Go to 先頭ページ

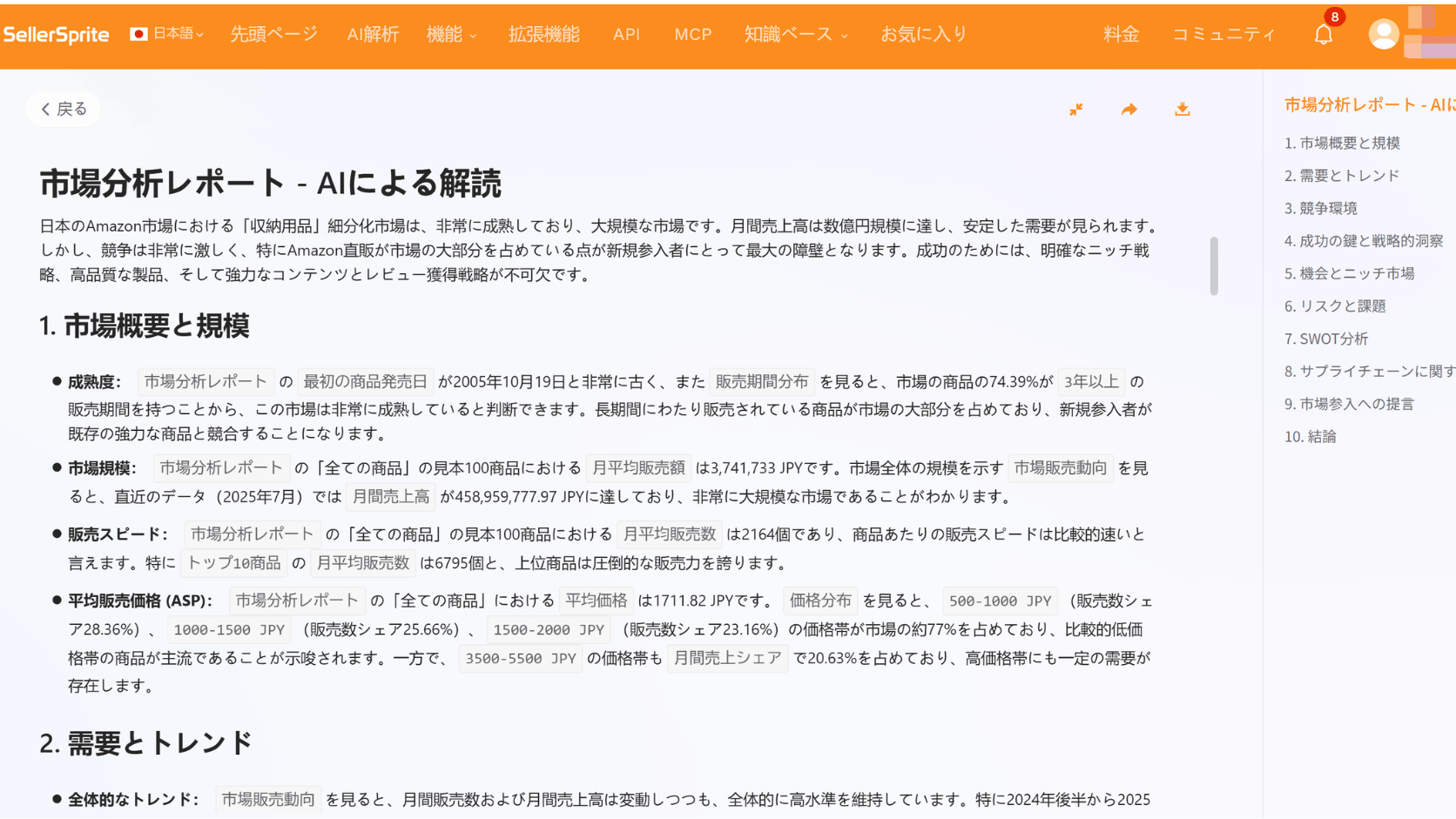click(x=273, y=34)
